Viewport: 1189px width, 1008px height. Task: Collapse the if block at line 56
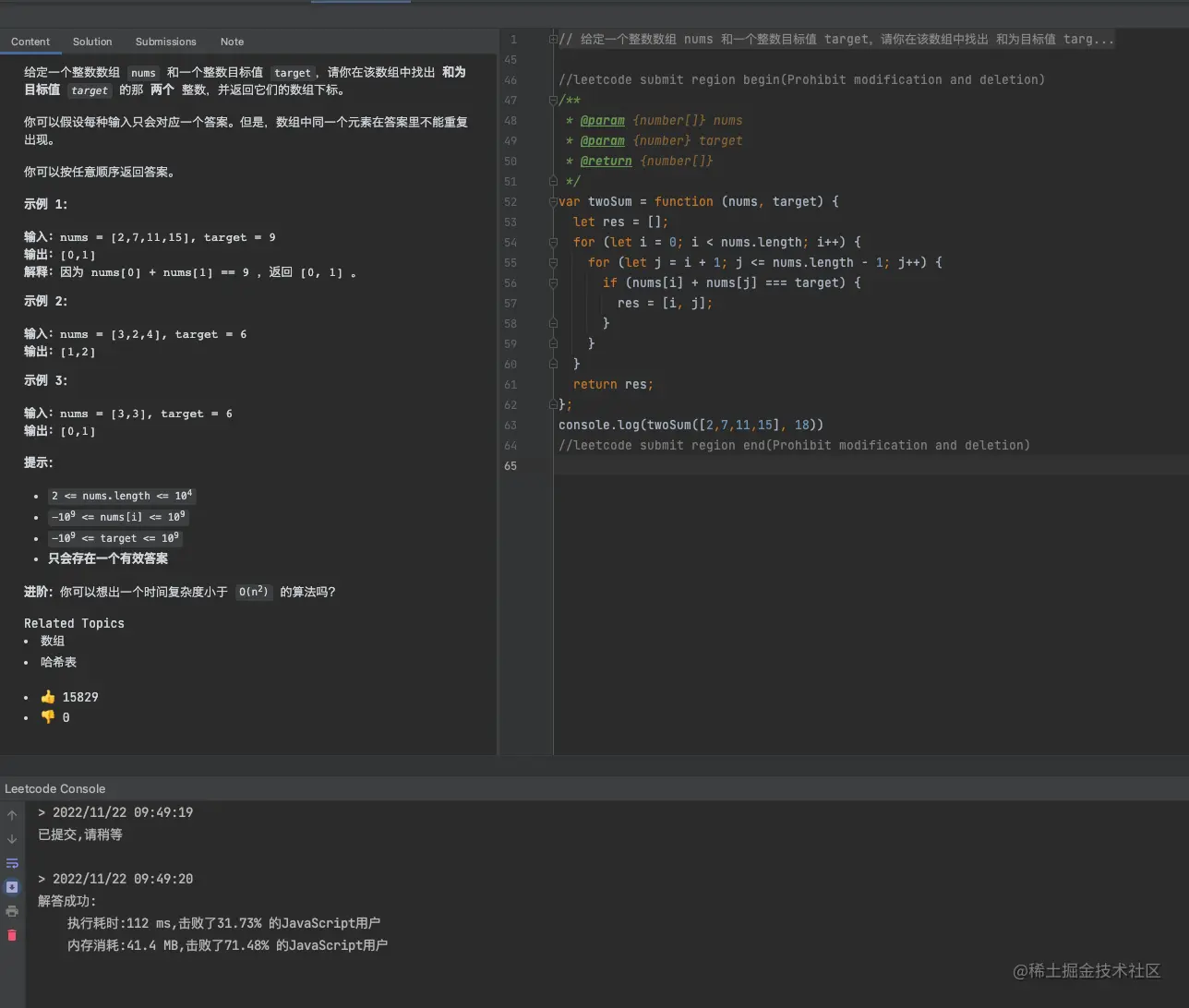[553, 282]
